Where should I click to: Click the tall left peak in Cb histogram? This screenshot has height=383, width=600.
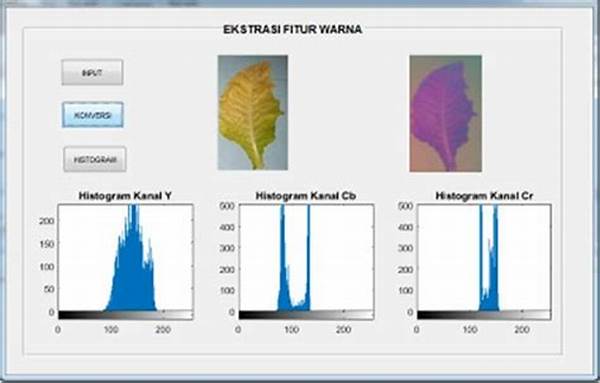282,253
